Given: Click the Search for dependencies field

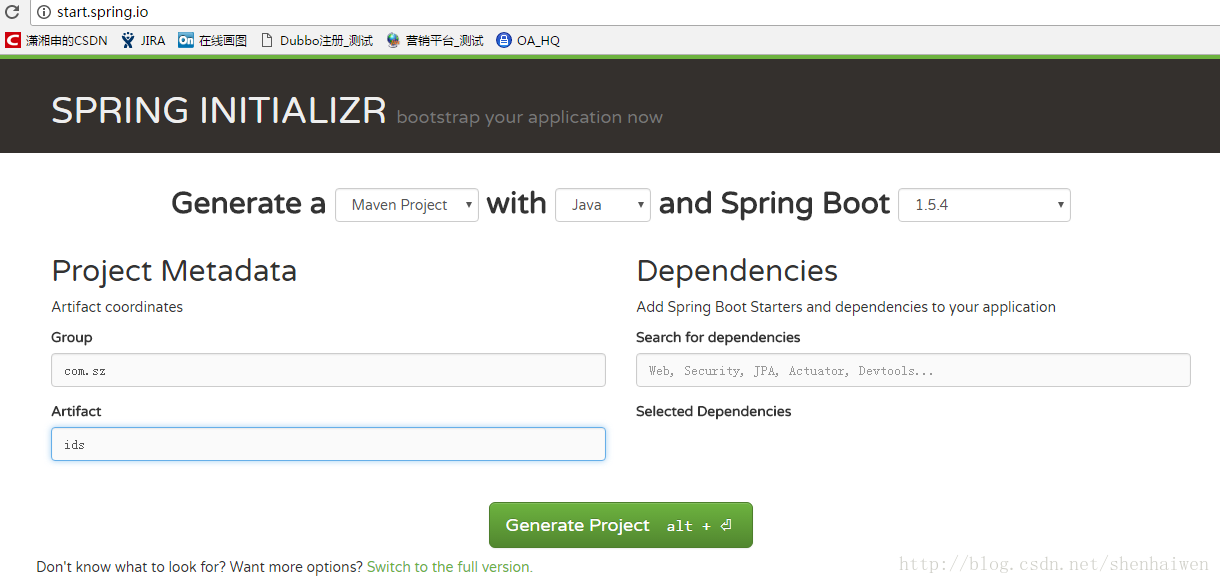Looking at the screenshot, I should tap(913, 370).
